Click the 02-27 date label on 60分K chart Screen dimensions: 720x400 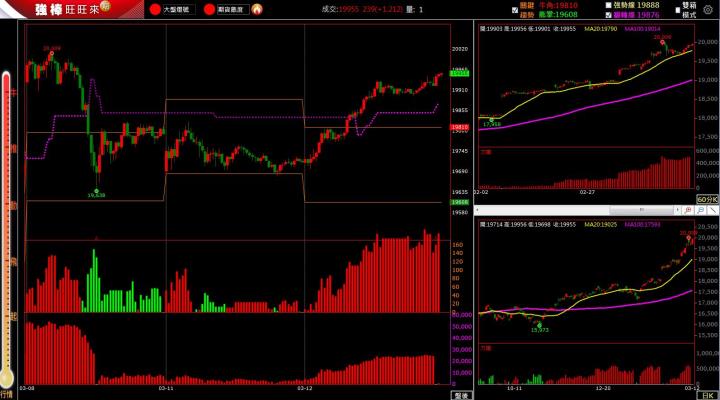pos(587,192)
